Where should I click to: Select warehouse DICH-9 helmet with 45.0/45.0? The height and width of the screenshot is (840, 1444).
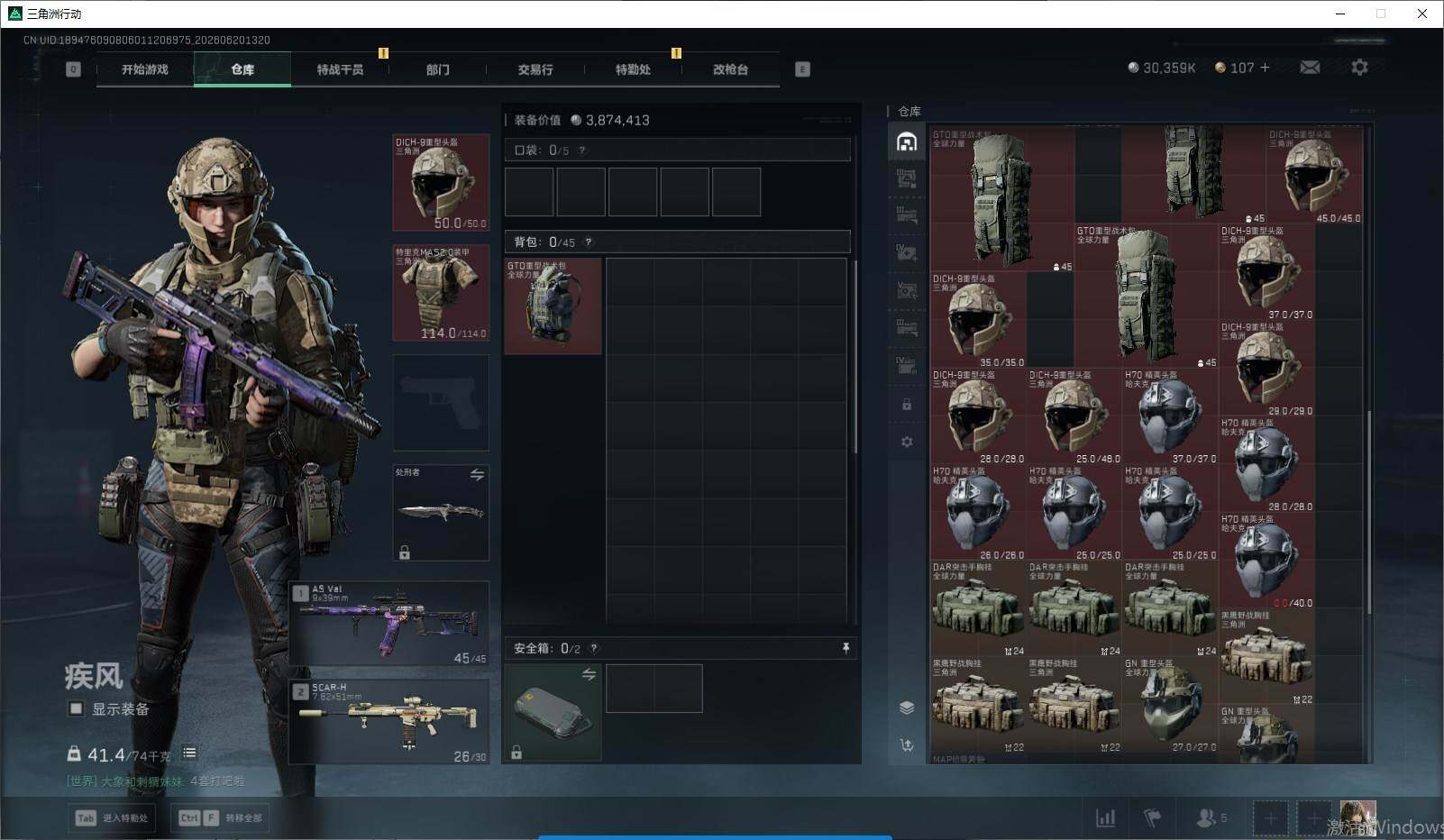pyautogui.click(x=1314, y=176)
